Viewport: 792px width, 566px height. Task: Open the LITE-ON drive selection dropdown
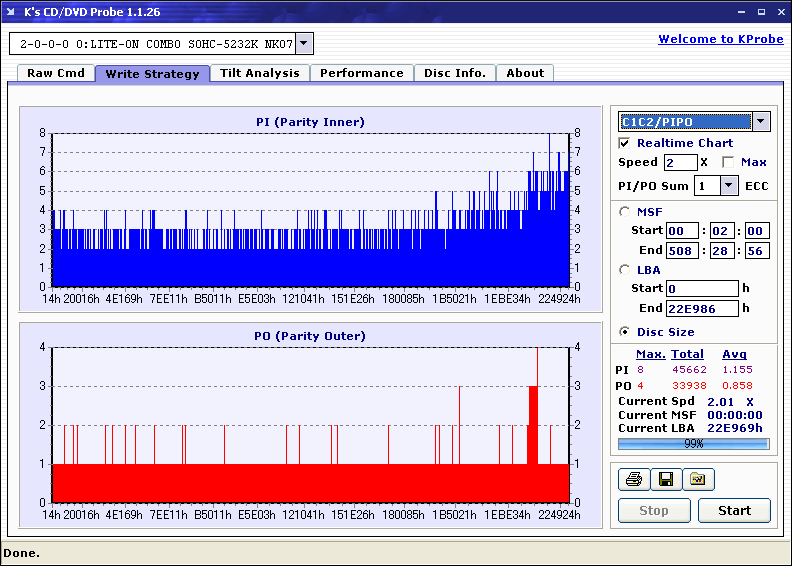304,44
